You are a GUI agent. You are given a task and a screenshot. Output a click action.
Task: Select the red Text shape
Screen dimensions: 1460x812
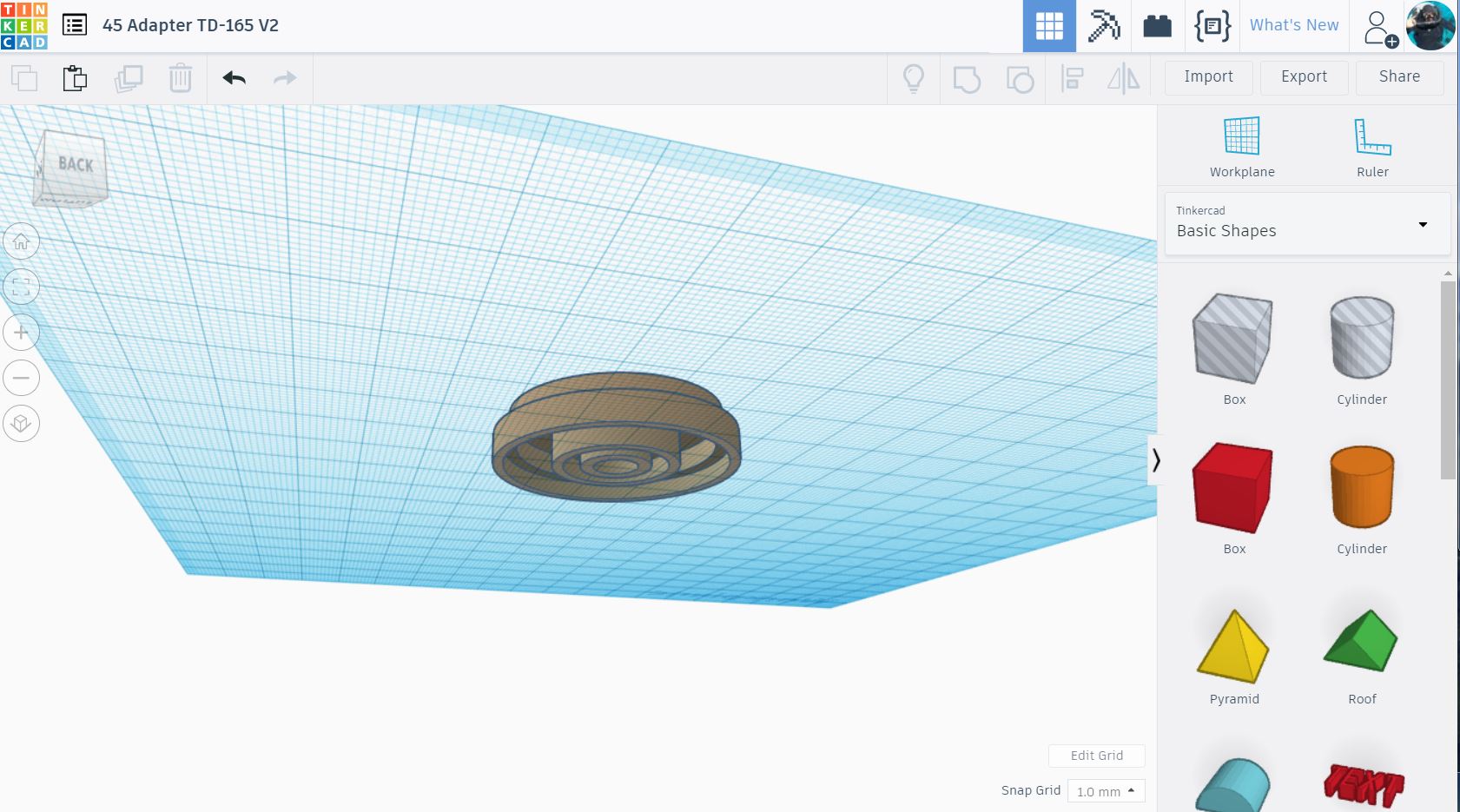click(x=1363, y=785)
